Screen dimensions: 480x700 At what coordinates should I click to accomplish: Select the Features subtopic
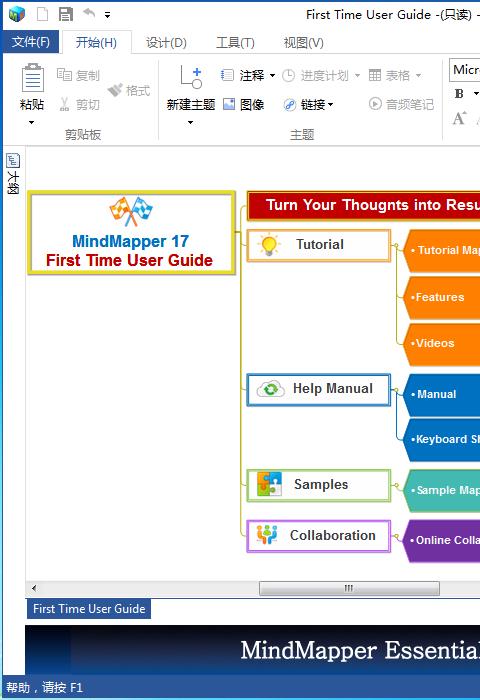point(443,298)
